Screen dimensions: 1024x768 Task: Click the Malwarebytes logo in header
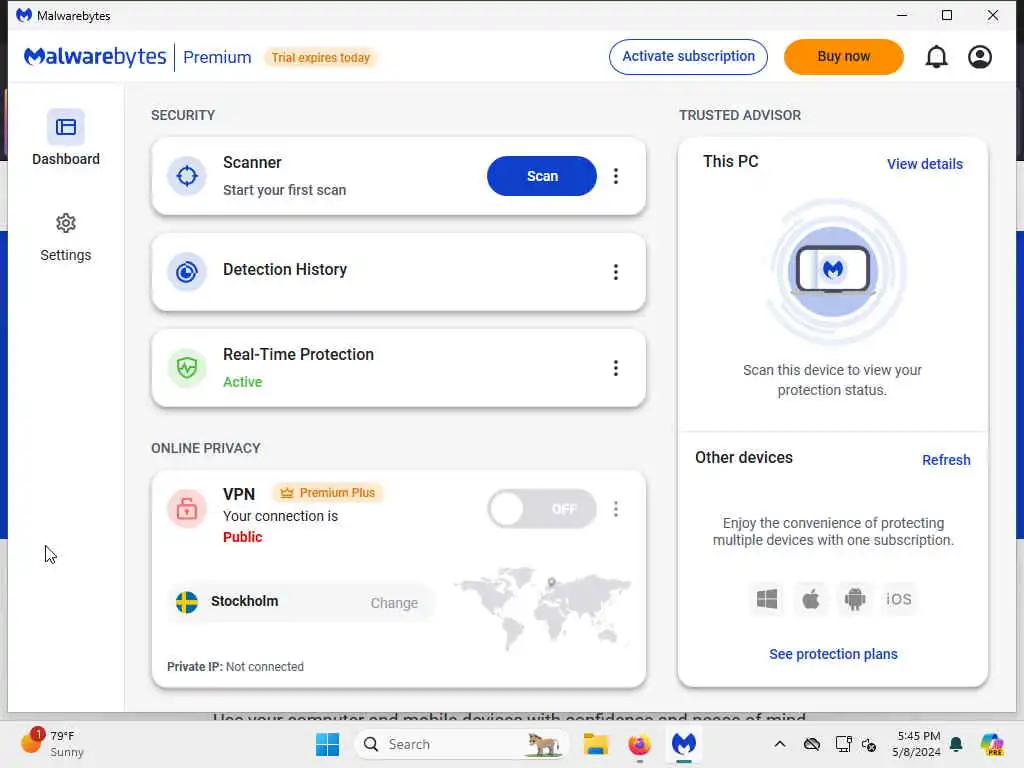(95, 57)
